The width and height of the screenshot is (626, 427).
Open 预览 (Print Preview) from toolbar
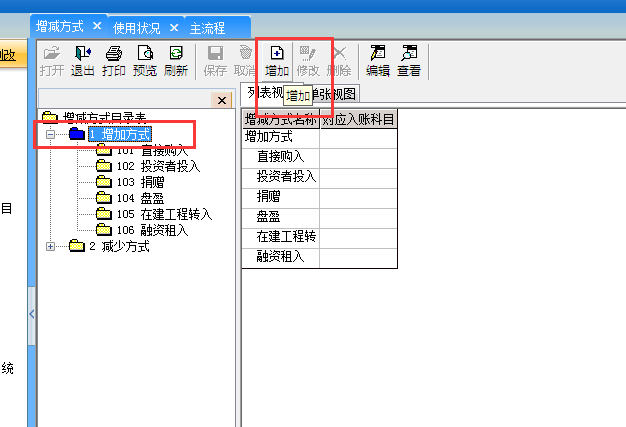145,60
